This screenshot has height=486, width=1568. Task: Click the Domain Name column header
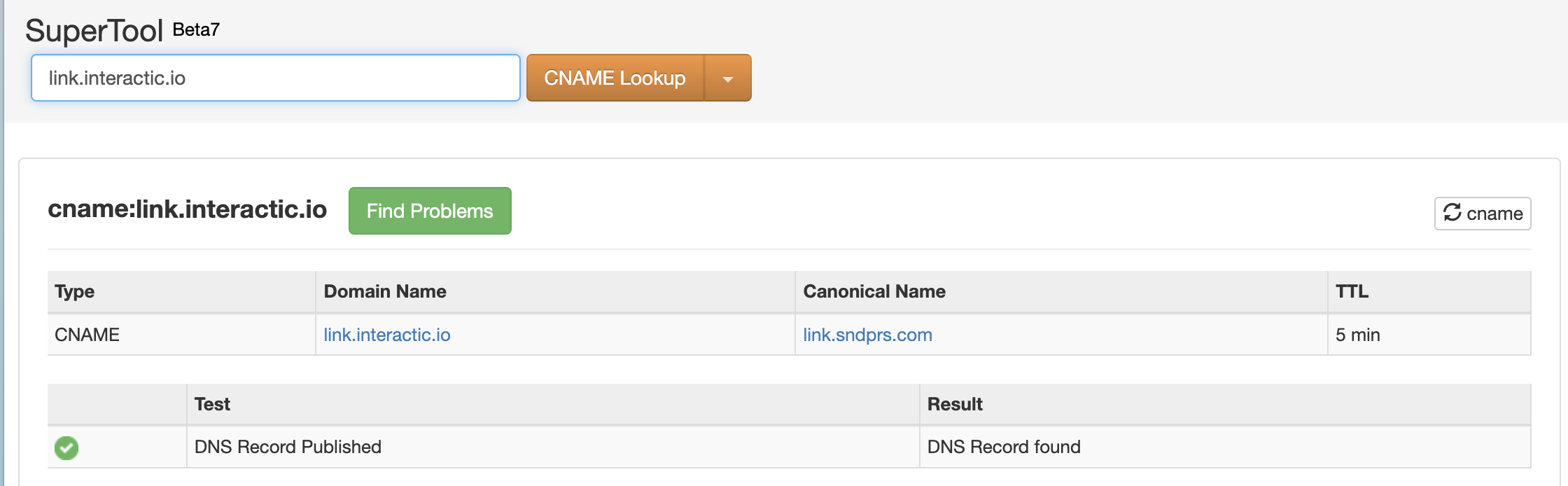point(385,291)
